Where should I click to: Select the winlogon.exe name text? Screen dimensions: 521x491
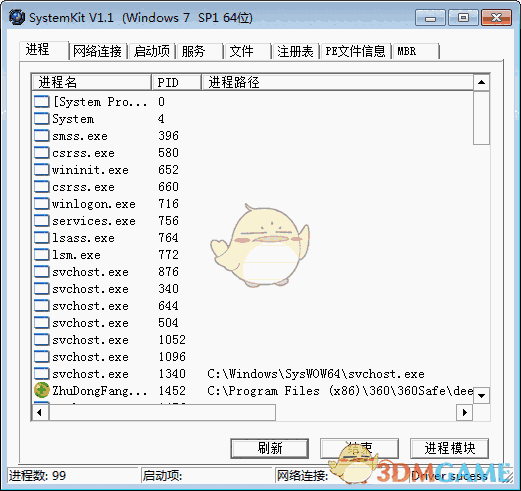(94, 204)
